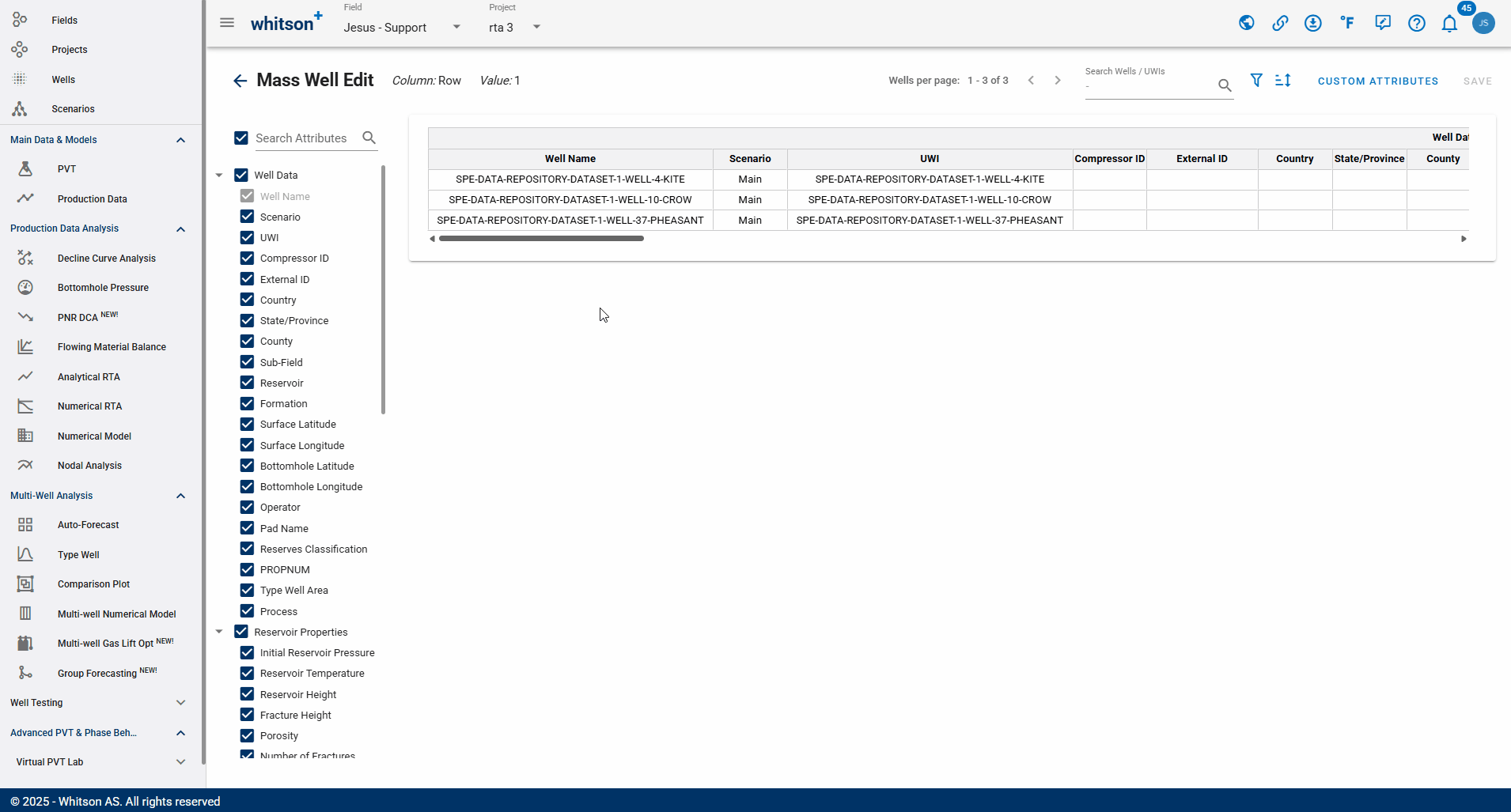Toggle the Fahrenheit units icon

coord(1348,23)
